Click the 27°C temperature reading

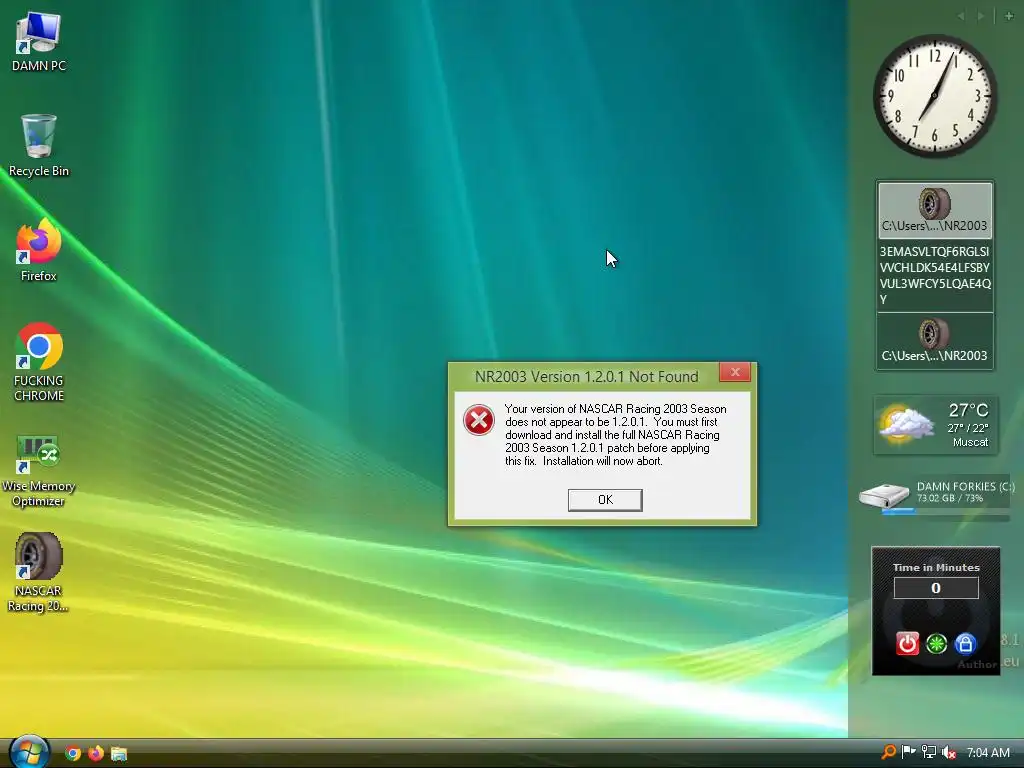click(968, 410)
